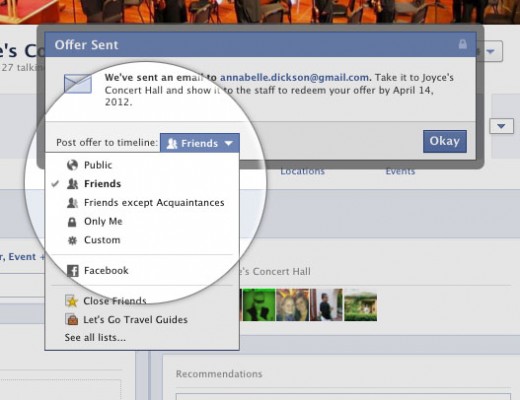Click the gear icon beside Custom
Screen dimensions: 520x400
[72, 240]
